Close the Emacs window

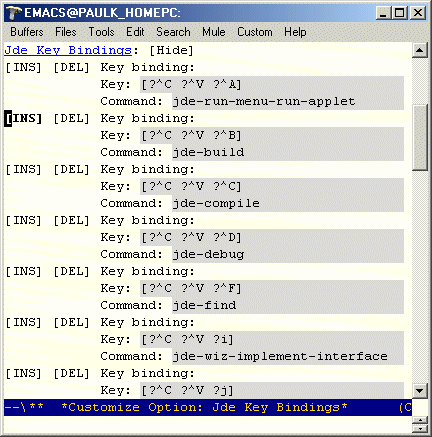pyautogui.click(x=418, y=13)
